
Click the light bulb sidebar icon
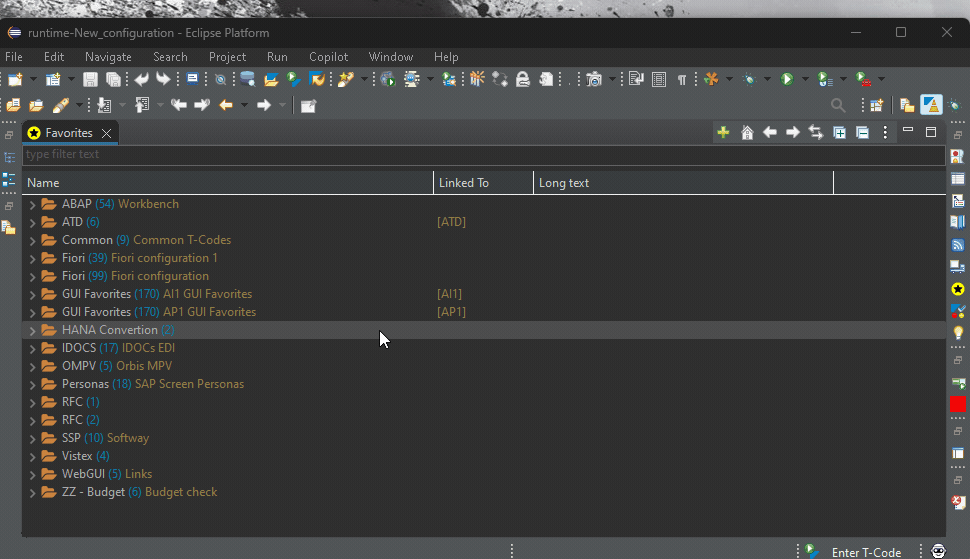pyautogui.click(x=958, y=333)
